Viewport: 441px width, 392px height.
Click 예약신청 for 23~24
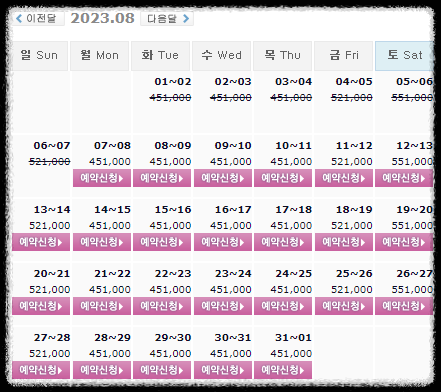tap(223, 306)
